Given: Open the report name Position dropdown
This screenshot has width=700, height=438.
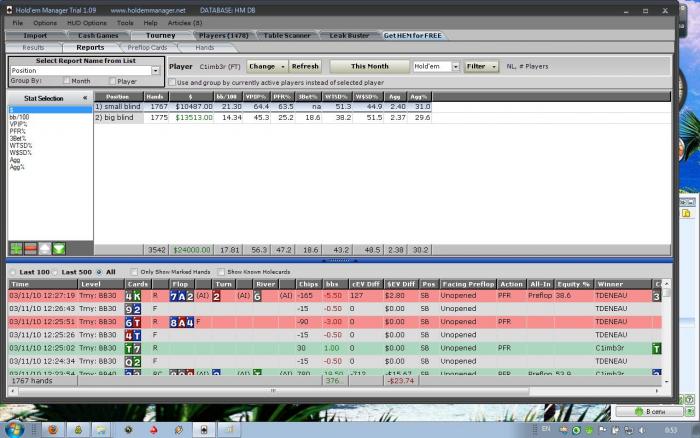Looking at the screenshot, I should (155, 71).
